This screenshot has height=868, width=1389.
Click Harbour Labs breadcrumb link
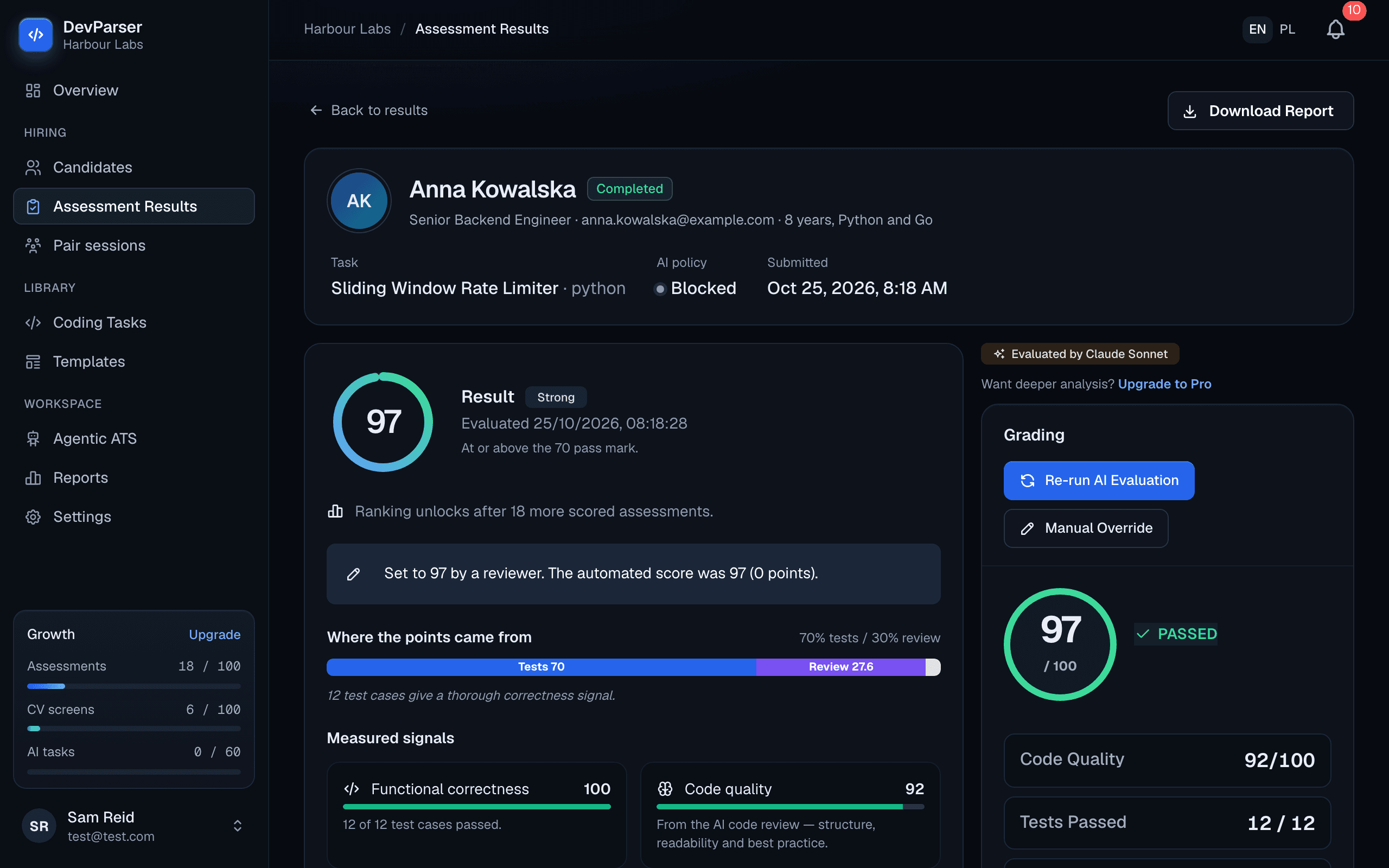pyautogui.click(x=347, y=29)
